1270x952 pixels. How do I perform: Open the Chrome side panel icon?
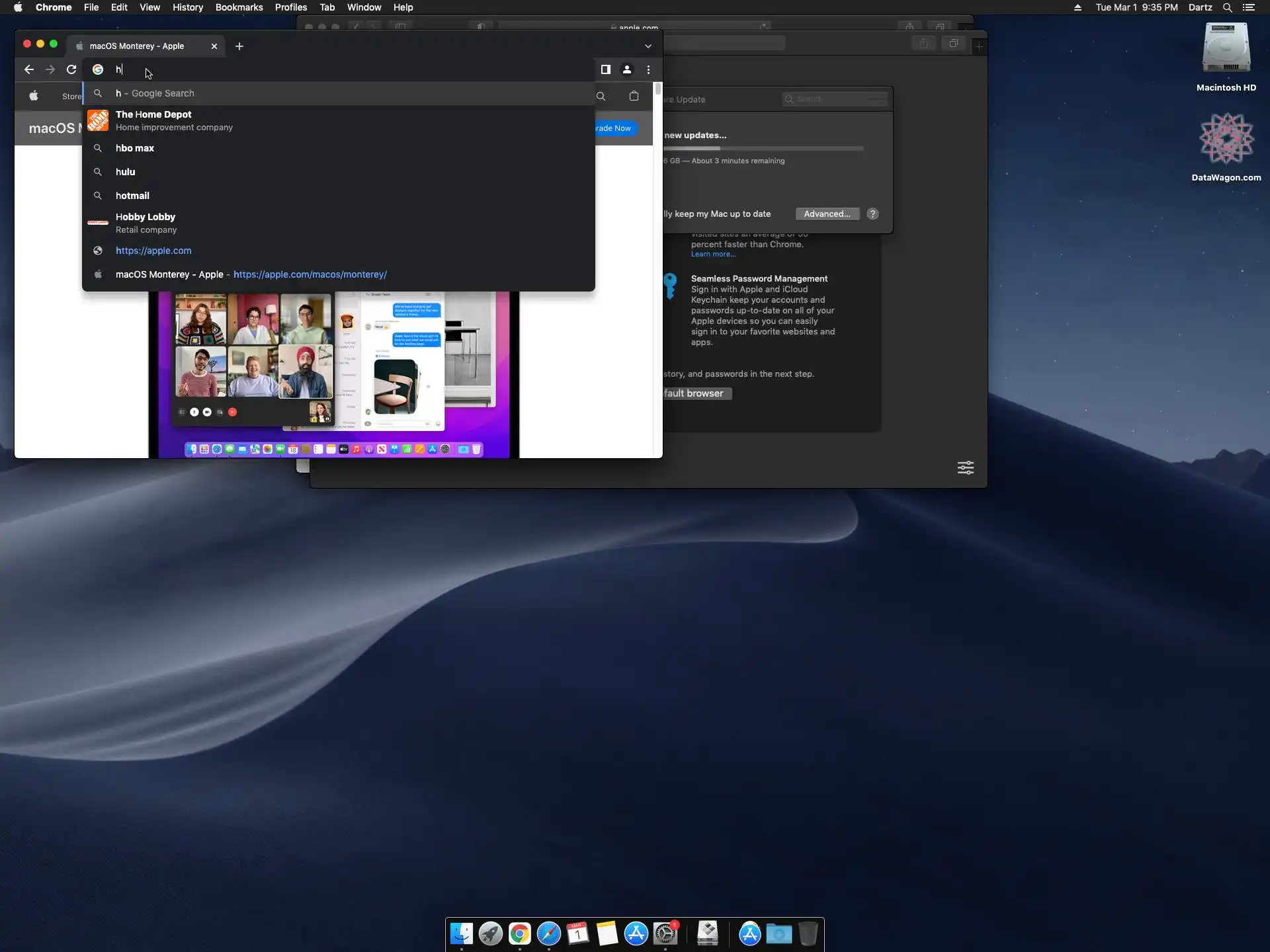pos(605,69)
